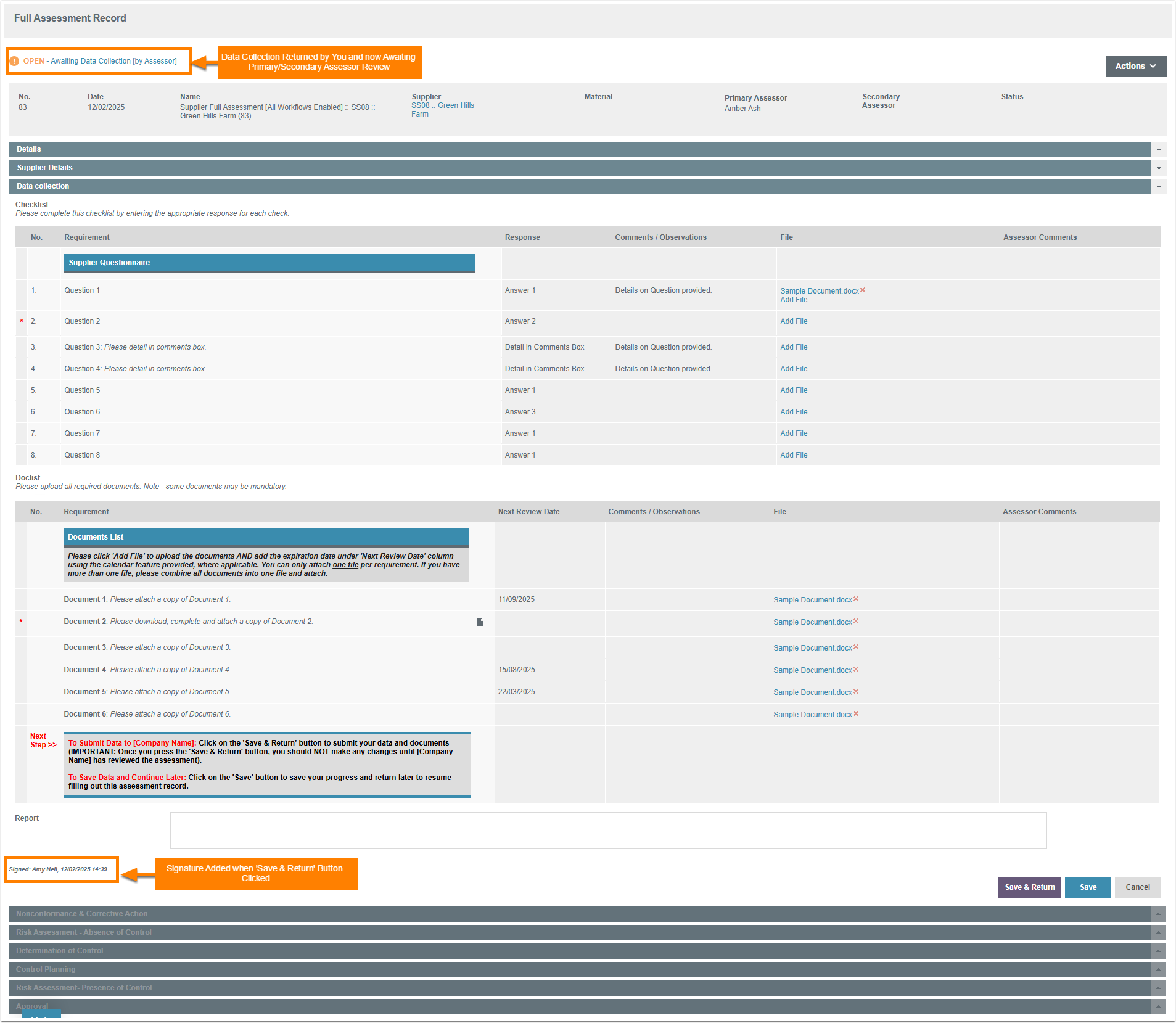Expand the Supplier Details section arrow

pyautogui.click(x=1159, y=168)
